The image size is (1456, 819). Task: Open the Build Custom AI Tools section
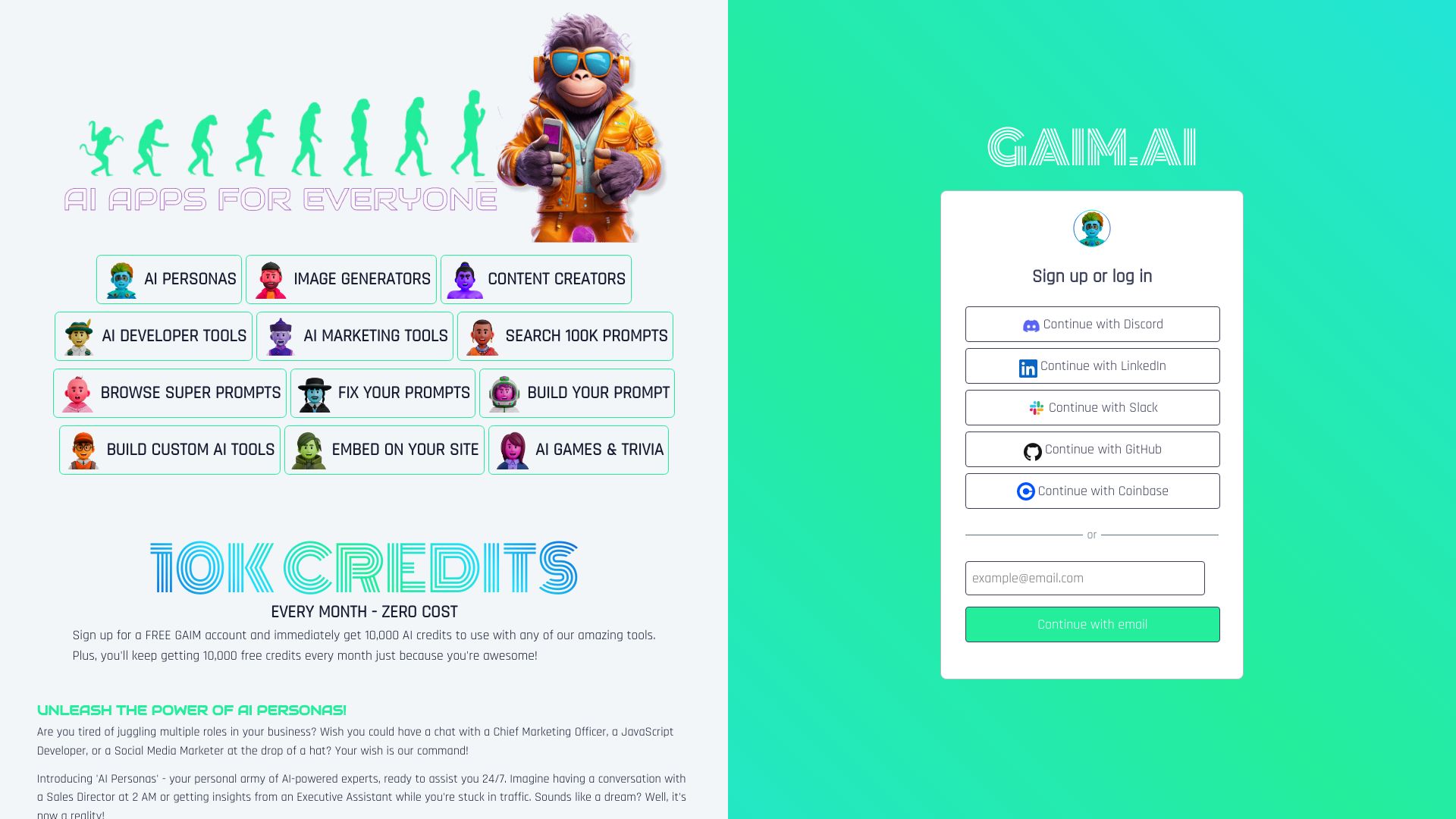coord(169,450)
